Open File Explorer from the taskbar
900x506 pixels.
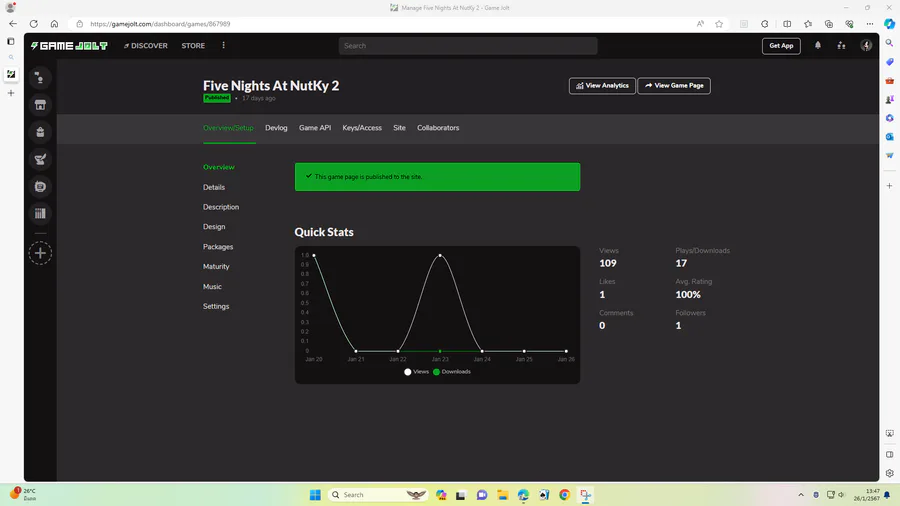(x=503, y=495)
